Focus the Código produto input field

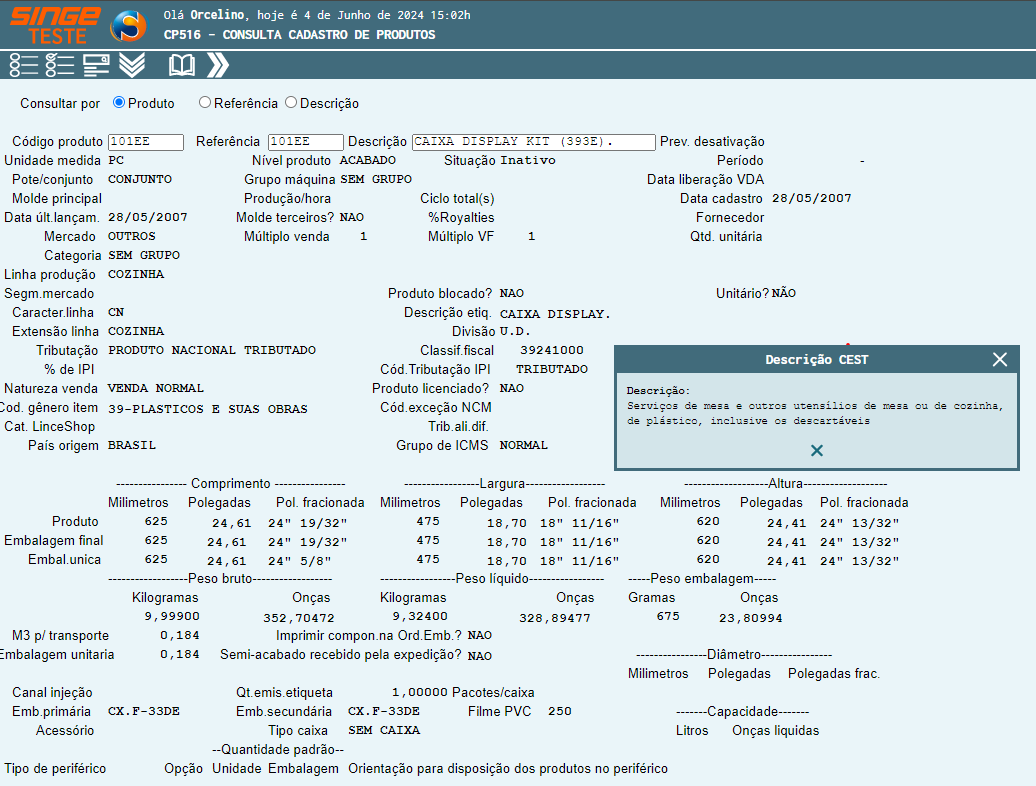[146, 142]
